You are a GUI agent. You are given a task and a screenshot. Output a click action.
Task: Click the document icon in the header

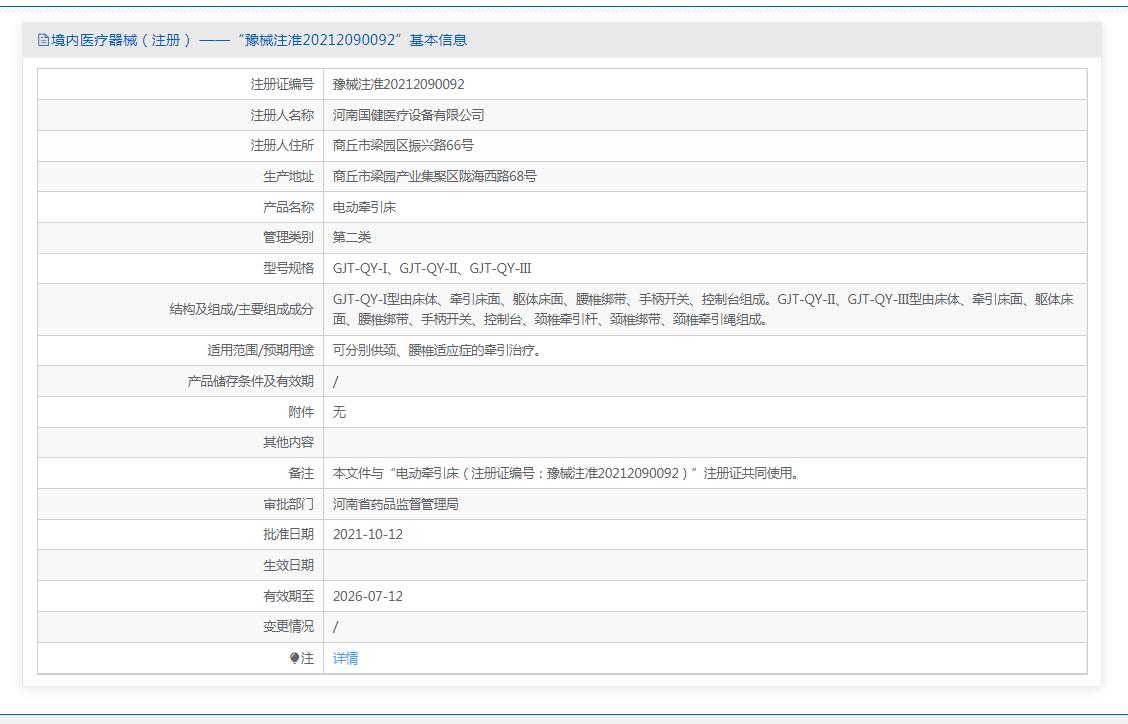[43, 40]
